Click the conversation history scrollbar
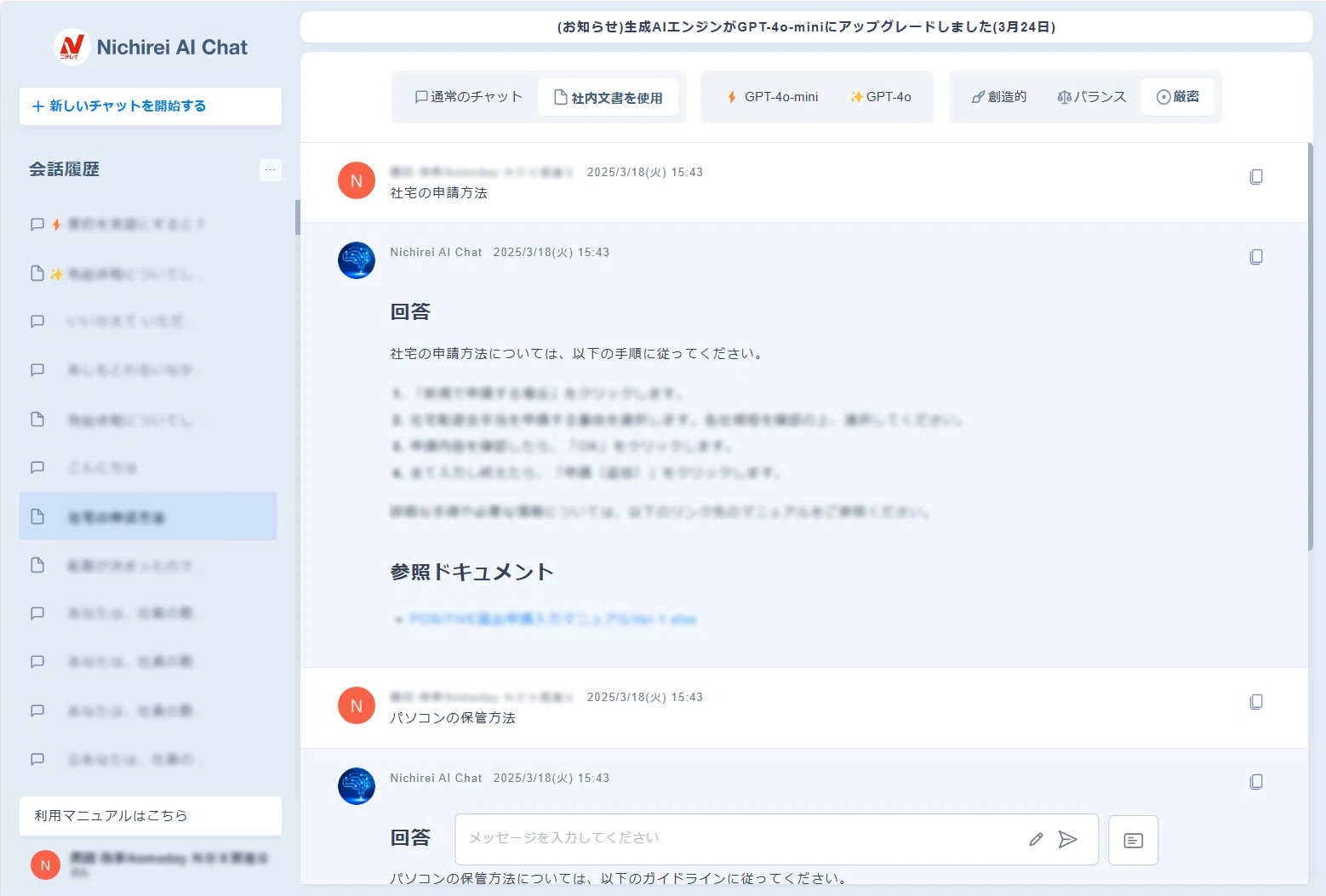1326x896 pixels. tap(297, 217)
